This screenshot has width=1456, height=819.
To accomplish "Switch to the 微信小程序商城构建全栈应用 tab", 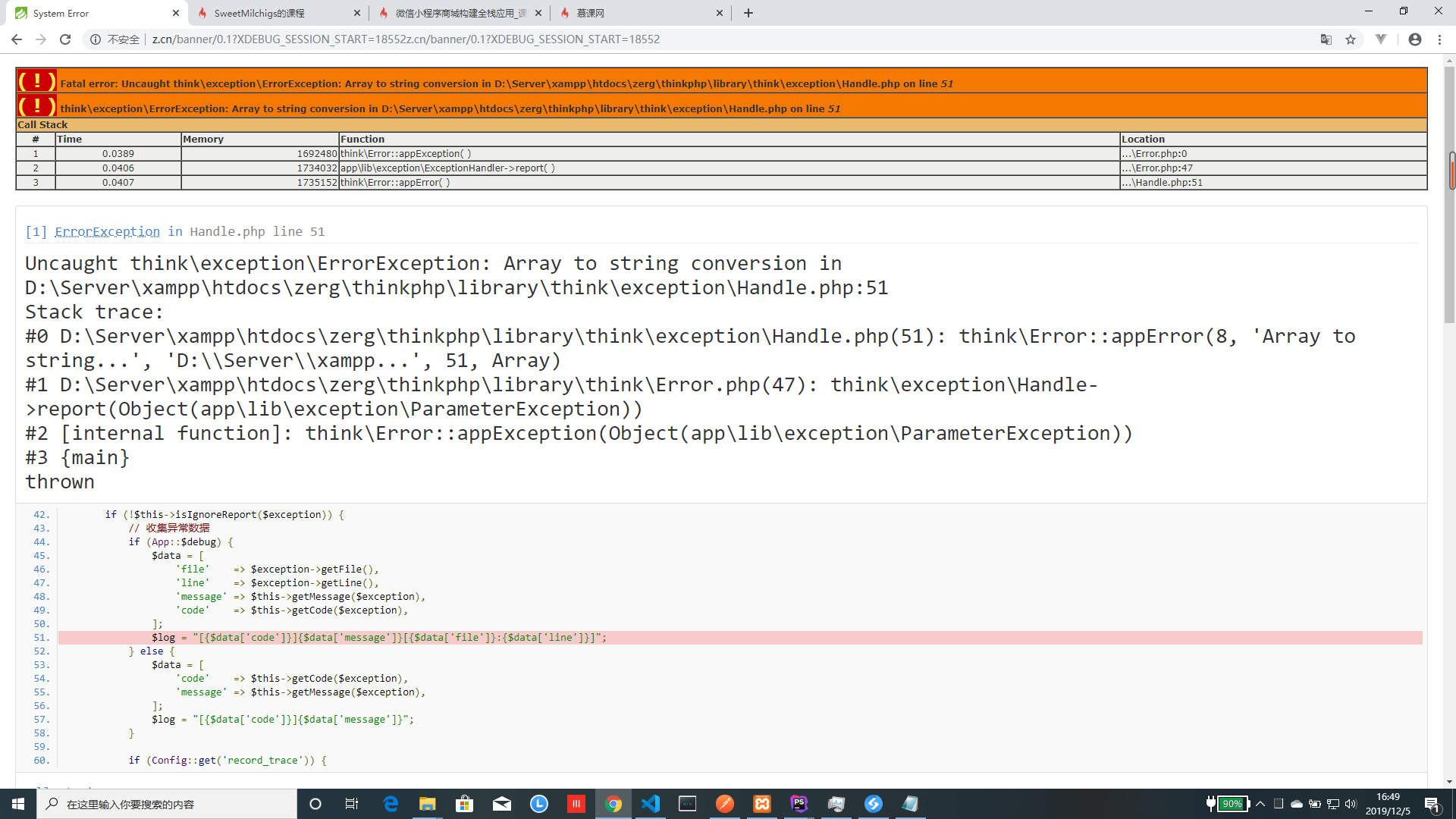I will 459,13.
